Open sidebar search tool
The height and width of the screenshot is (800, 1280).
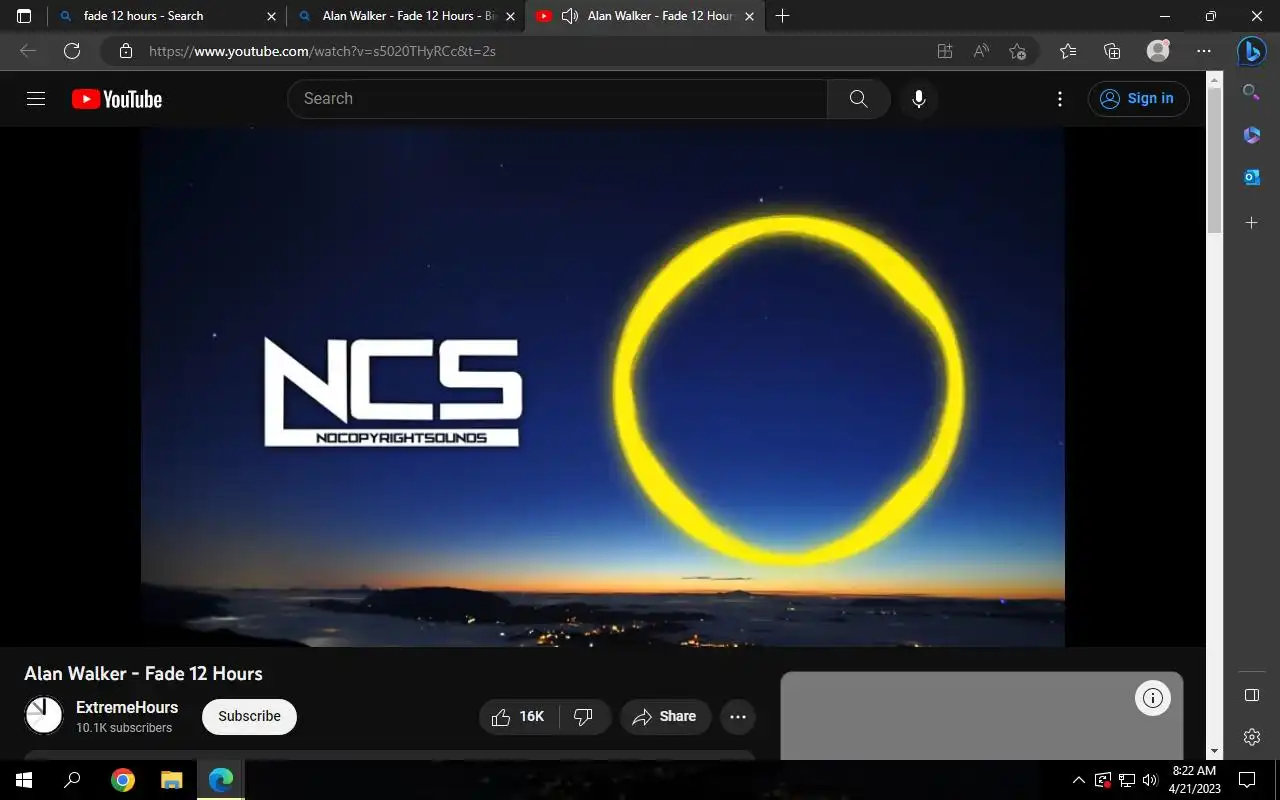1251,92
